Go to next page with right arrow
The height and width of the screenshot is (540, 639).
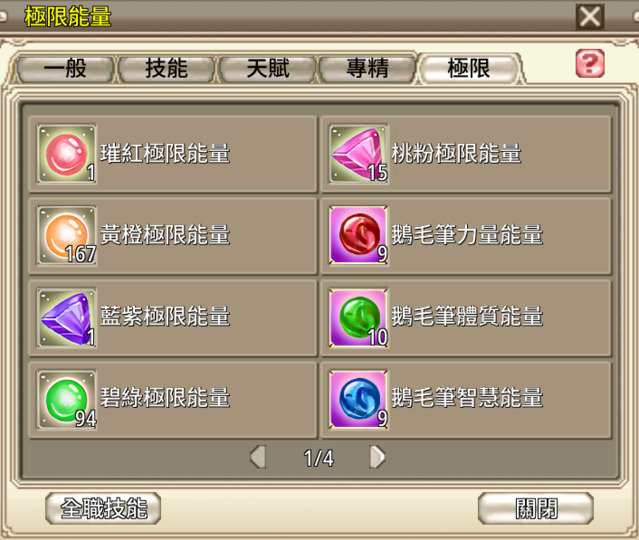tap(377, 456)
